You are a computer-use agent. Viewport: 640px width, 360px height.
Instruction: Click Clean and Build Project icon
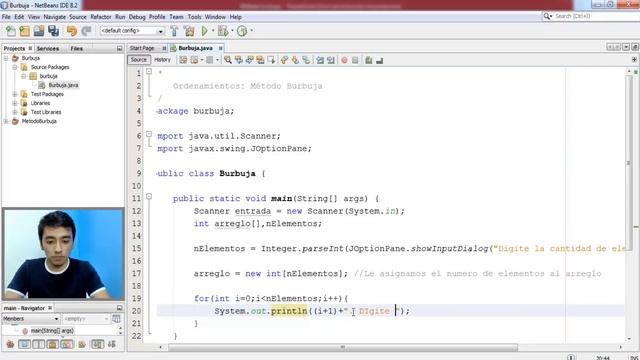tap(189, 31)
